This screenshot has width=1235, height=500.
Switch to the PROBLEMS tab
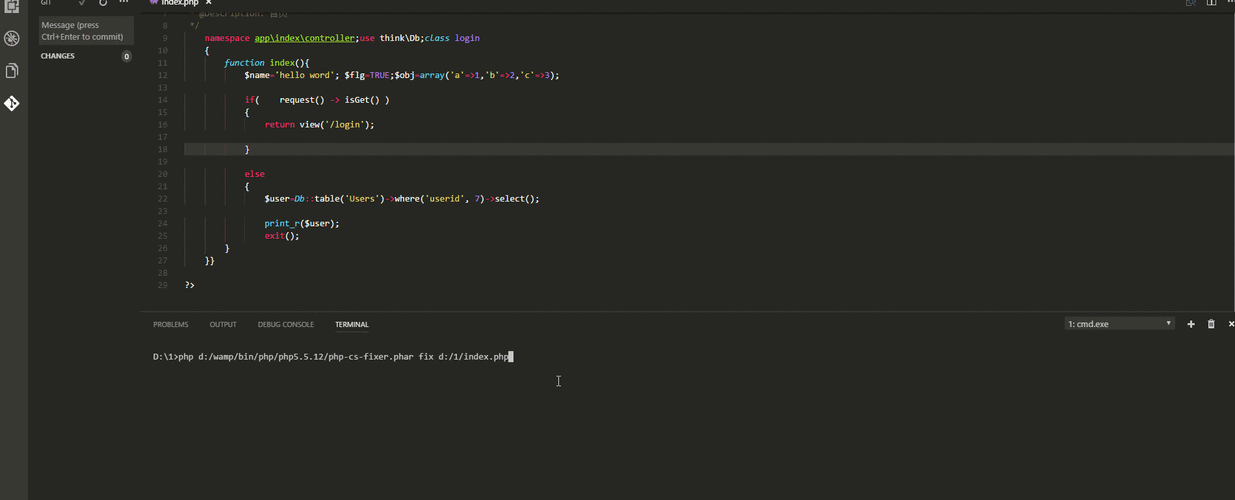point(170,324)
